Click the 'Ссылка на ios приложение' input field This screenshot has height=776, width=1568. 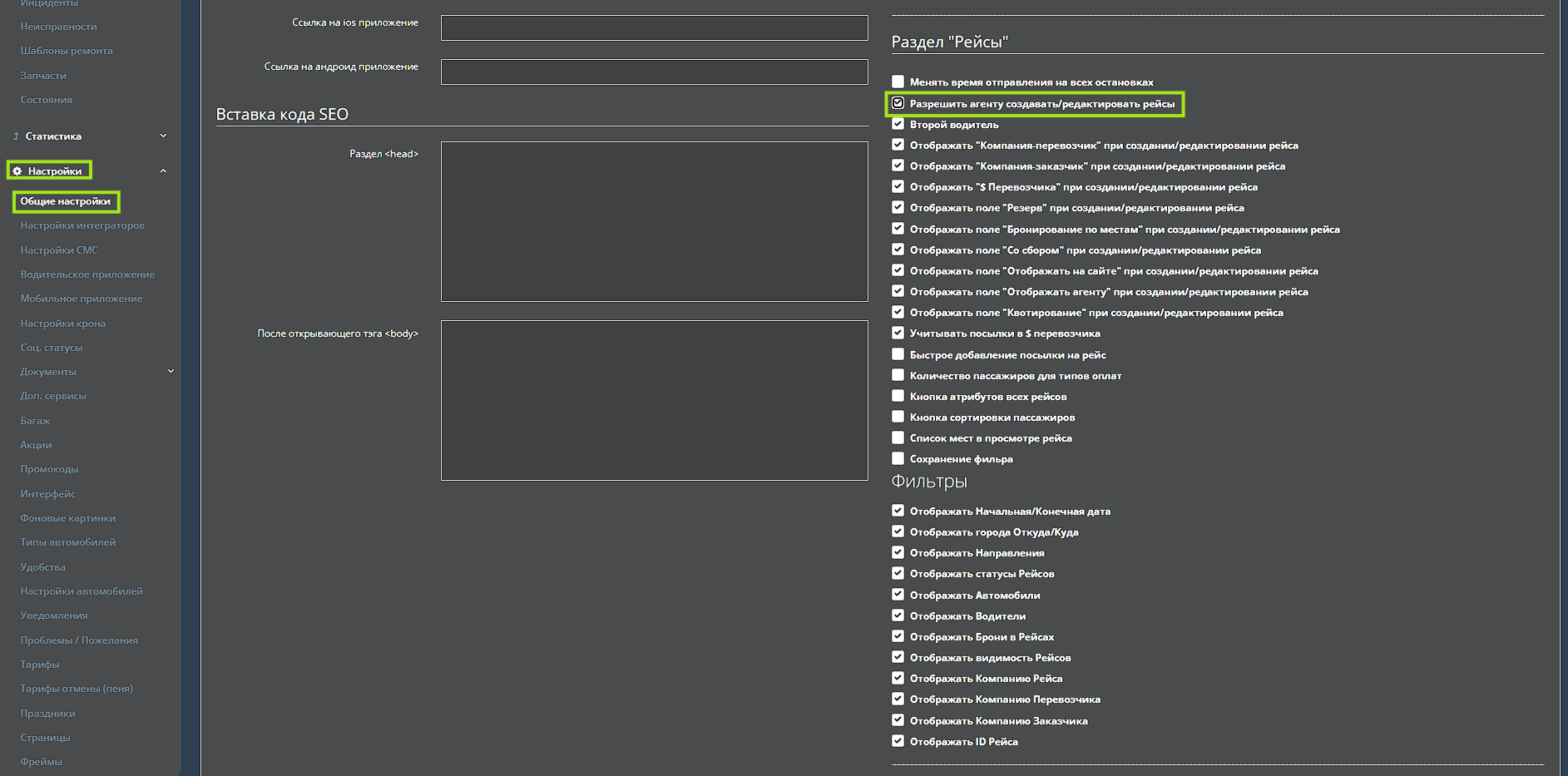654,27
